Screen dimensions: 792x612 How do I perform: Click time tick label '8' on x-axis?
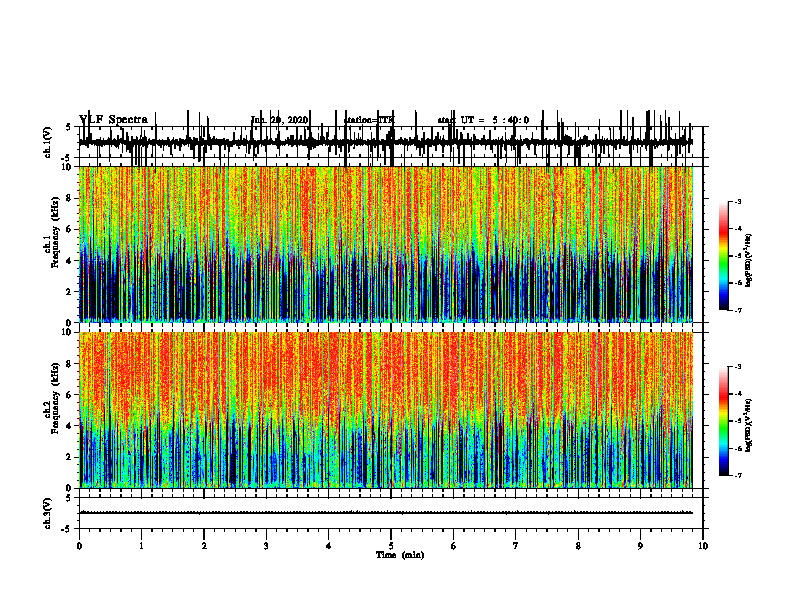(x=578, y=546)
